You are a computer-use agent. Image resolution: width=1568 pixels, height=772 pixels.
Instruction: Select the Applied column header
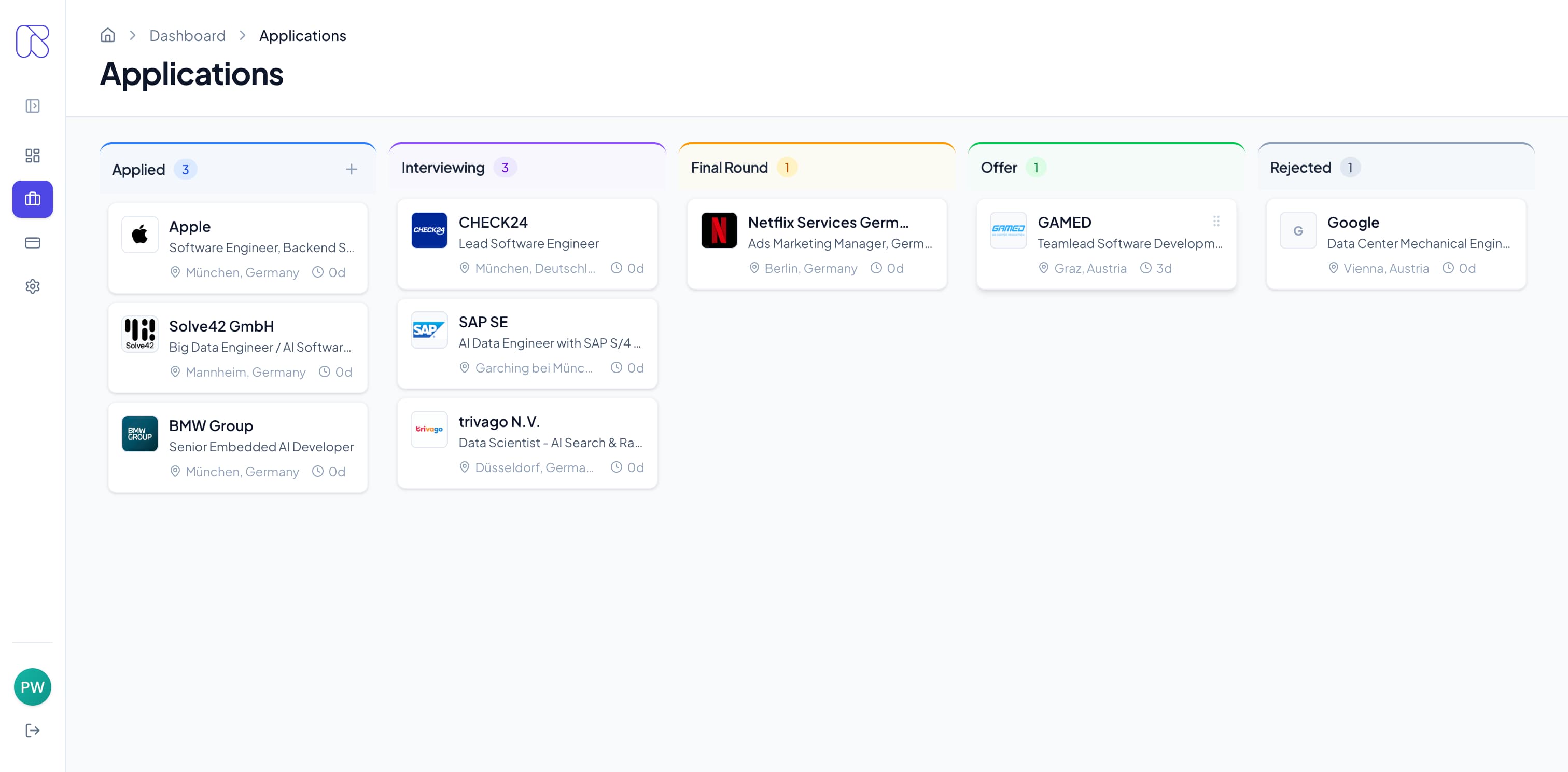pyautogui.click(x=238, y=169)
